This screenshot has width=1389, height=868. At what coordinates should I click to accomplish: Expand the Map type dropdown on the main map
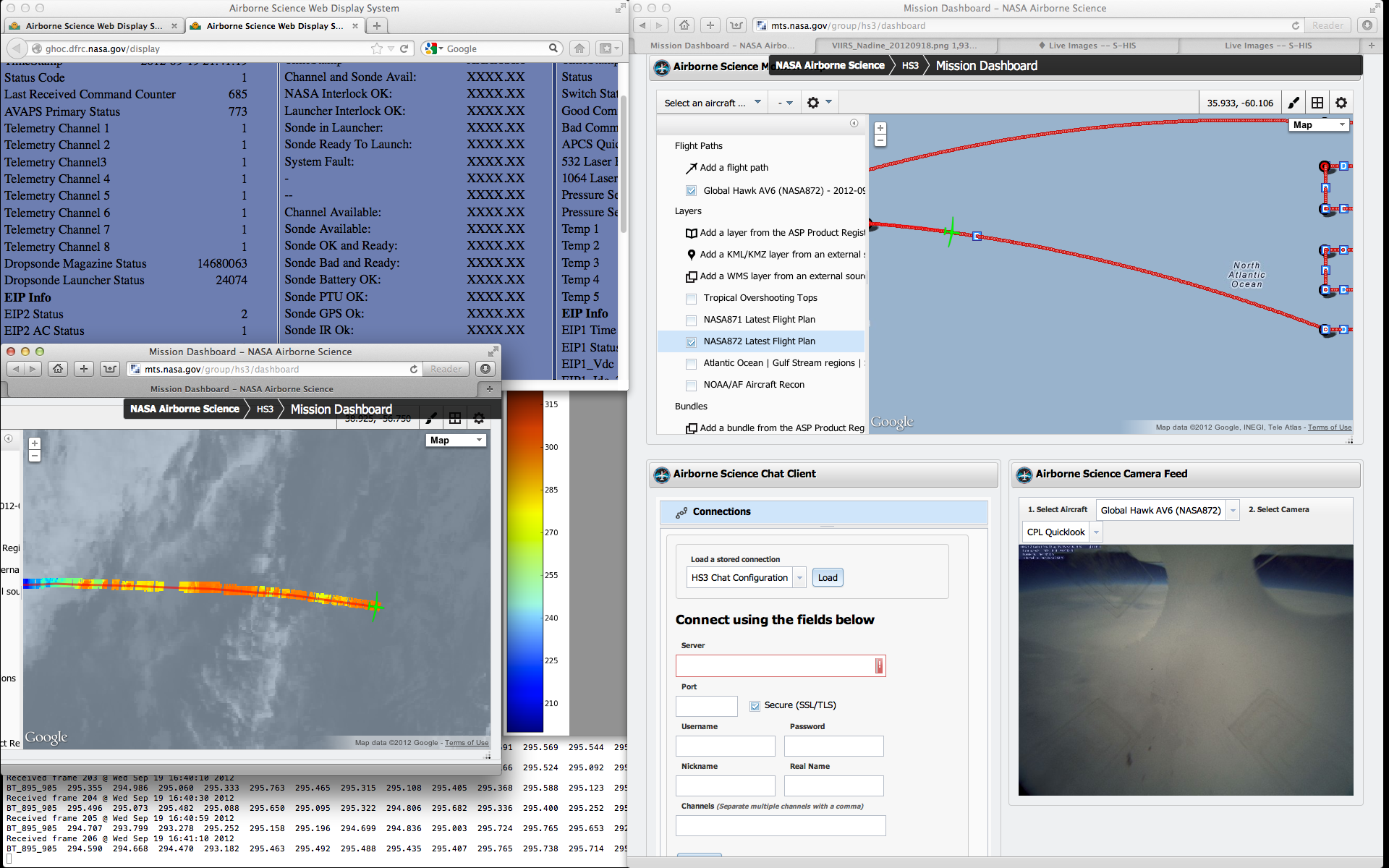[x=1320, y=125]
